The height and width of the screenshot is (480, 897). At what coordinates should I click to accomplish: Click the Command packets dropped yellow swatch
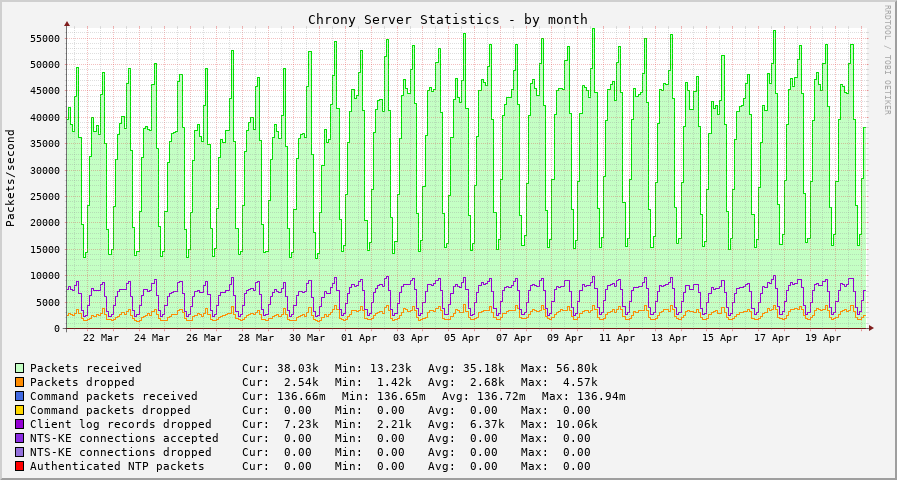coord(20,410)
